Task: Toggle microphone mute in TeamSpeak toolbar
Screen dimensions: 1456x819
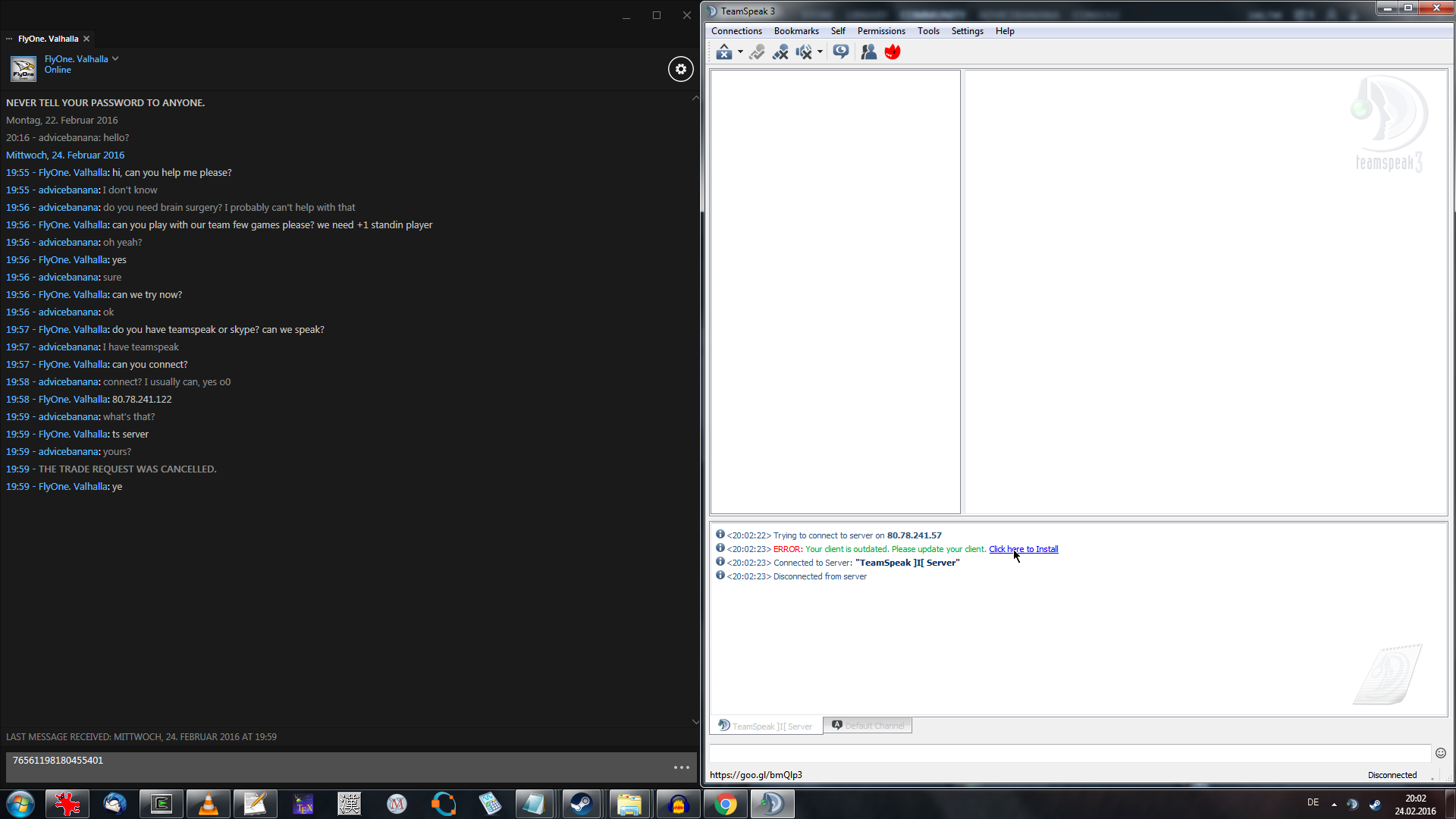Action: [780, 52]
